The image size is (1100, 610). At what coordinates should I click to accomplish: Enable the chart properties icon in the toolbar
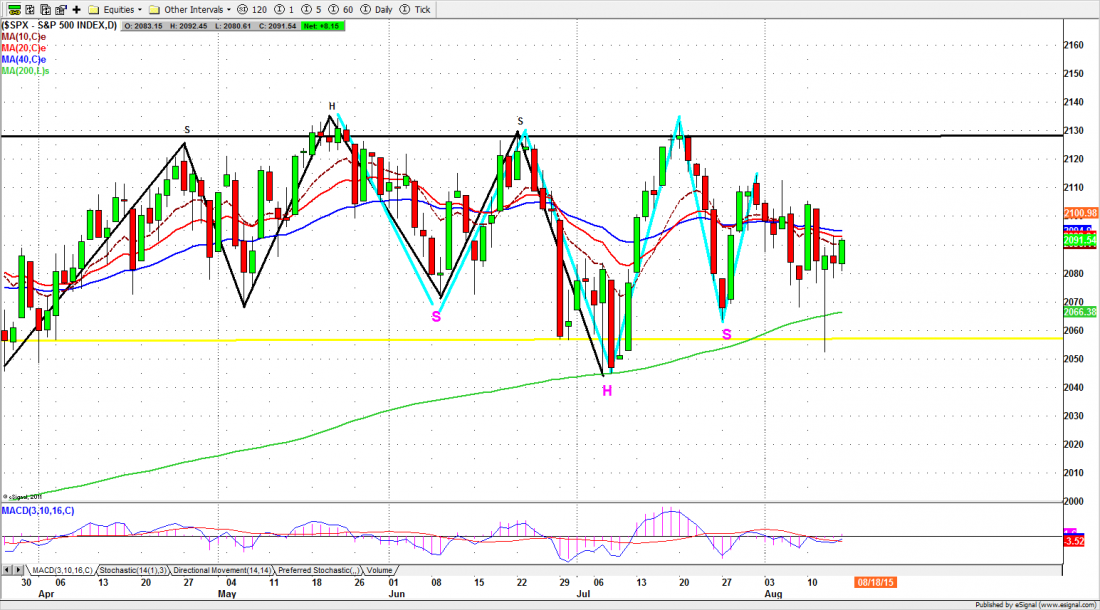point(60,8)
